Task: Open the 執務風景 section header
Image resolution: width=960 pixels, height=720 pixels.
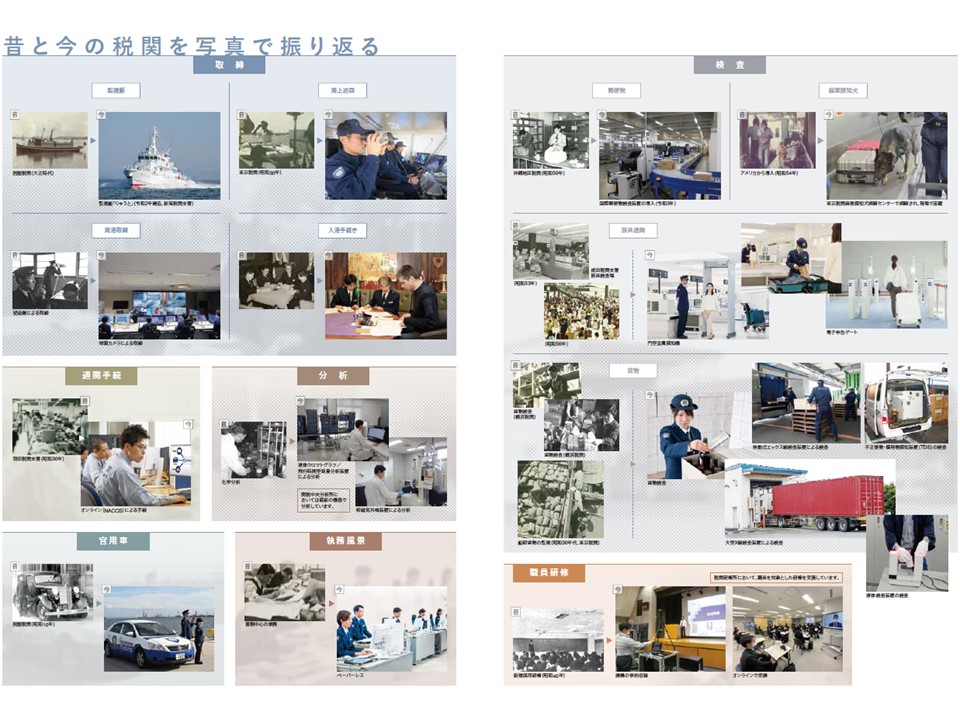Action: (x=345, y=541)
